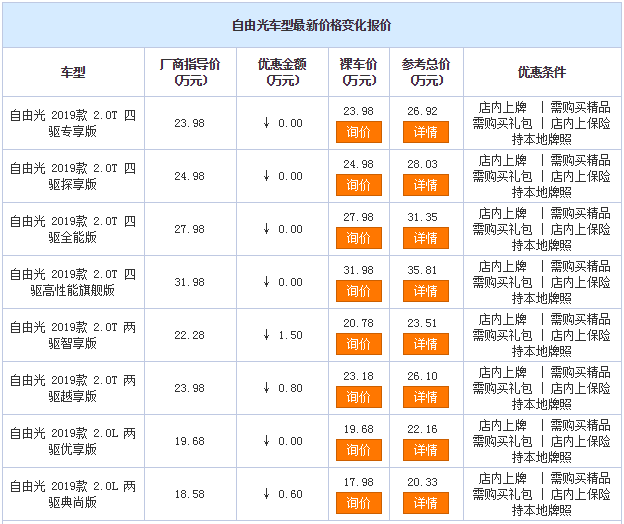Click guide price 22.28 for 两驱智享版

coord(189,335)
